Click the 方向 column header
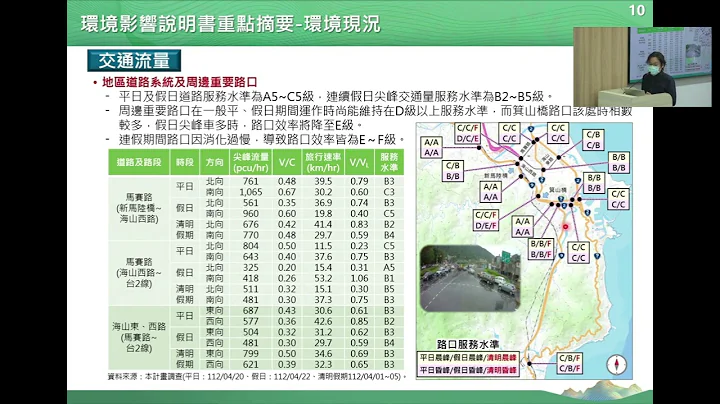Image resolution: width=720 pixels, height=404 pixels. (214, 162)
